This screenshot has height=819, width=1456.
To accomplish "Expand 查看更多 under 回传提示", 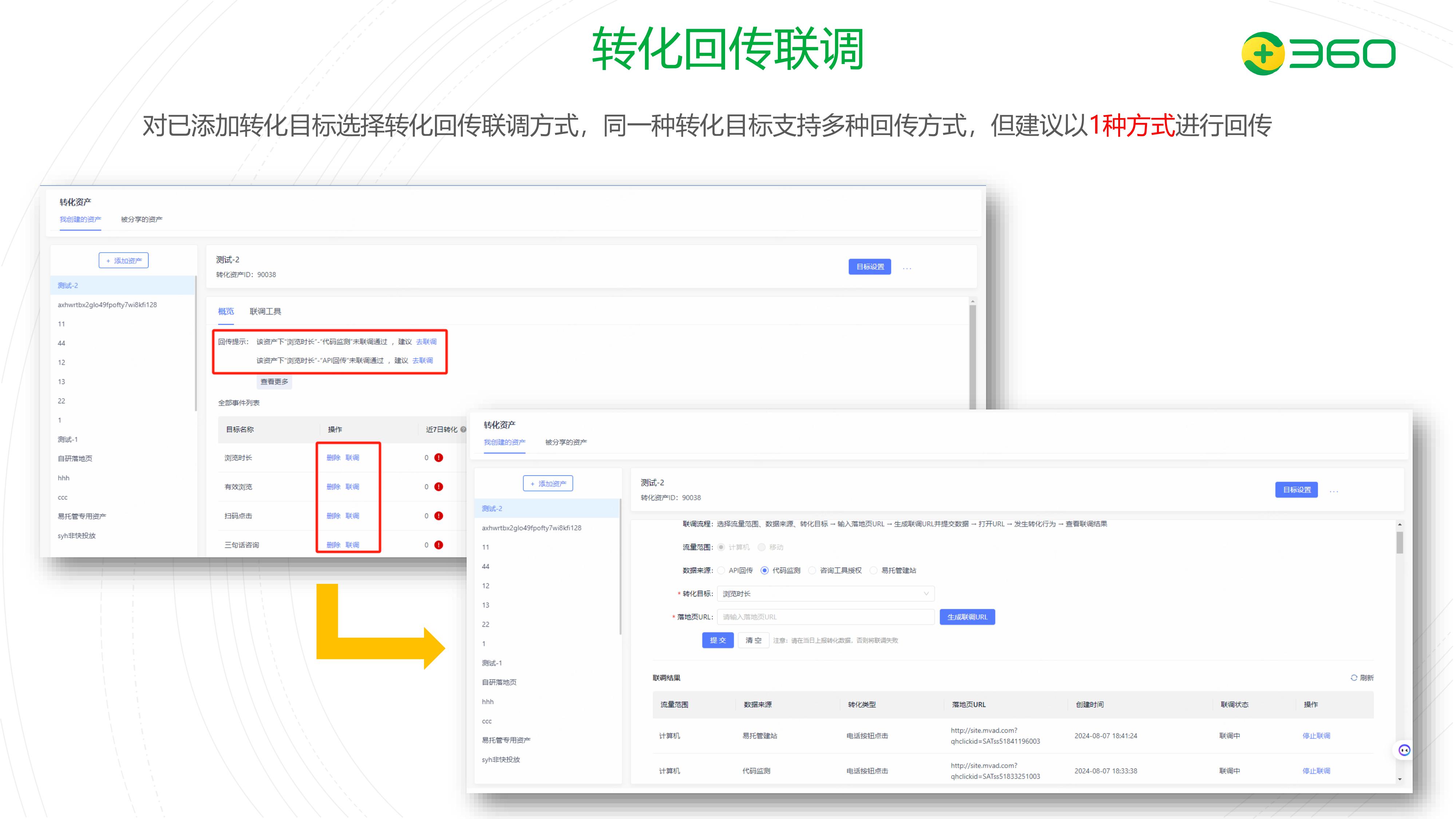I will (274, 381).
